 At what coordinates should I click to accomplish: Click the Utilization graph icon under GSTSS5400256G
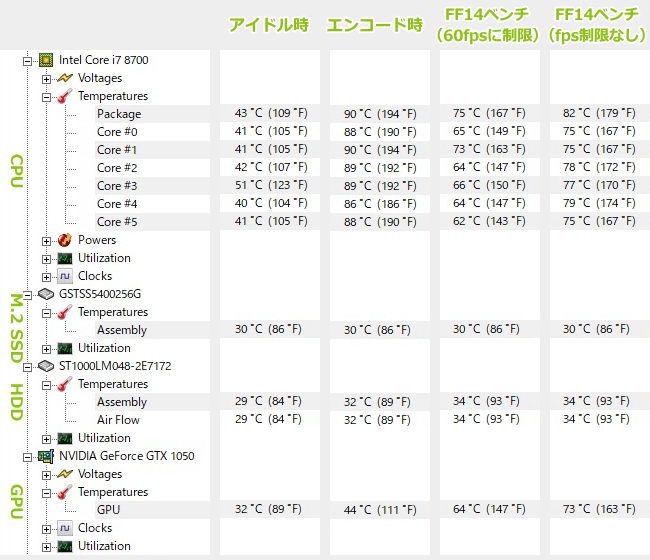[65, 348]
